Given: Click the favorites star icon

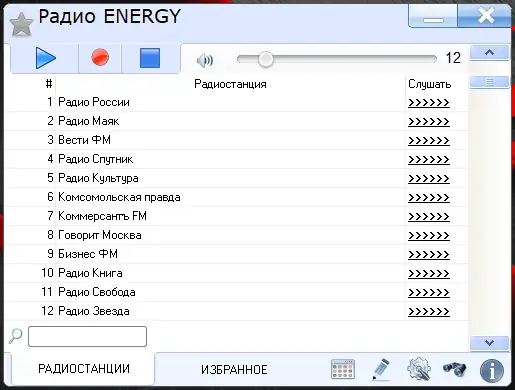Looking at the screenshot, I should 21,25.
